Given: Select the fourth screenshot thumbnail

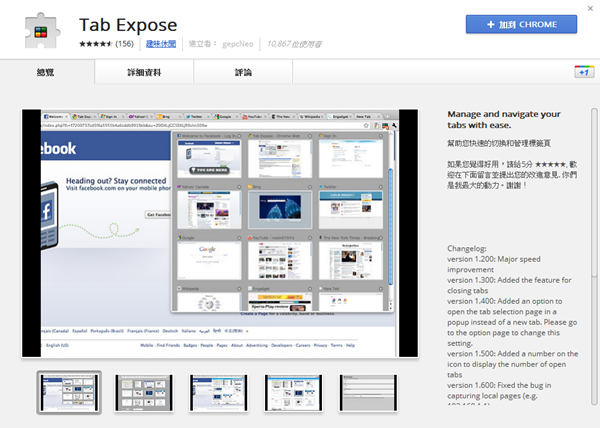Looking at the screenshot, I should tap(293, 393).
